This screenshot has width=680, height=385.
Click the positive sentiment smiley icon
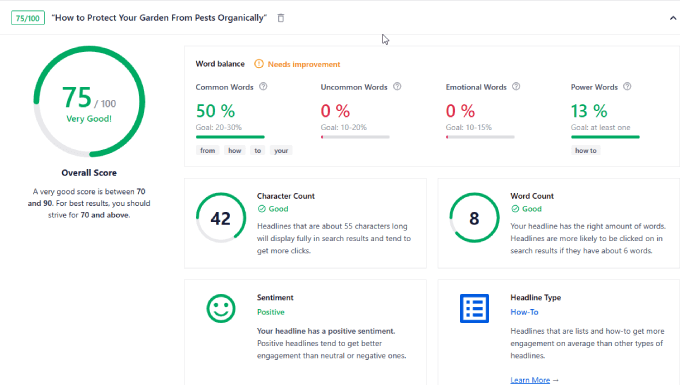221,309
